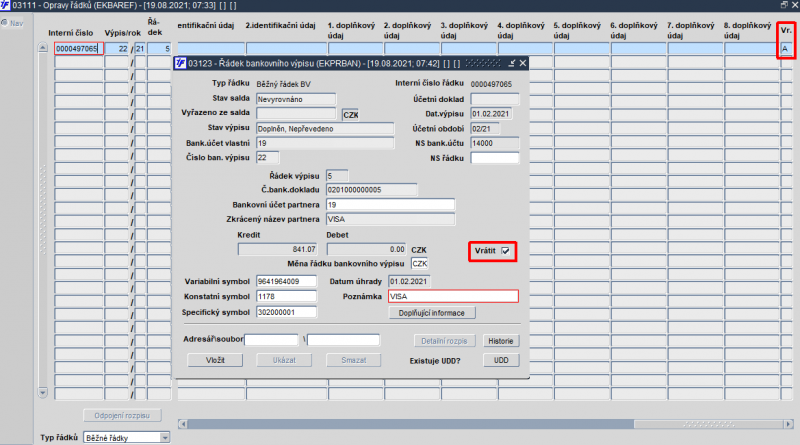Click the Detailní rozpis button

pos(444,341)
